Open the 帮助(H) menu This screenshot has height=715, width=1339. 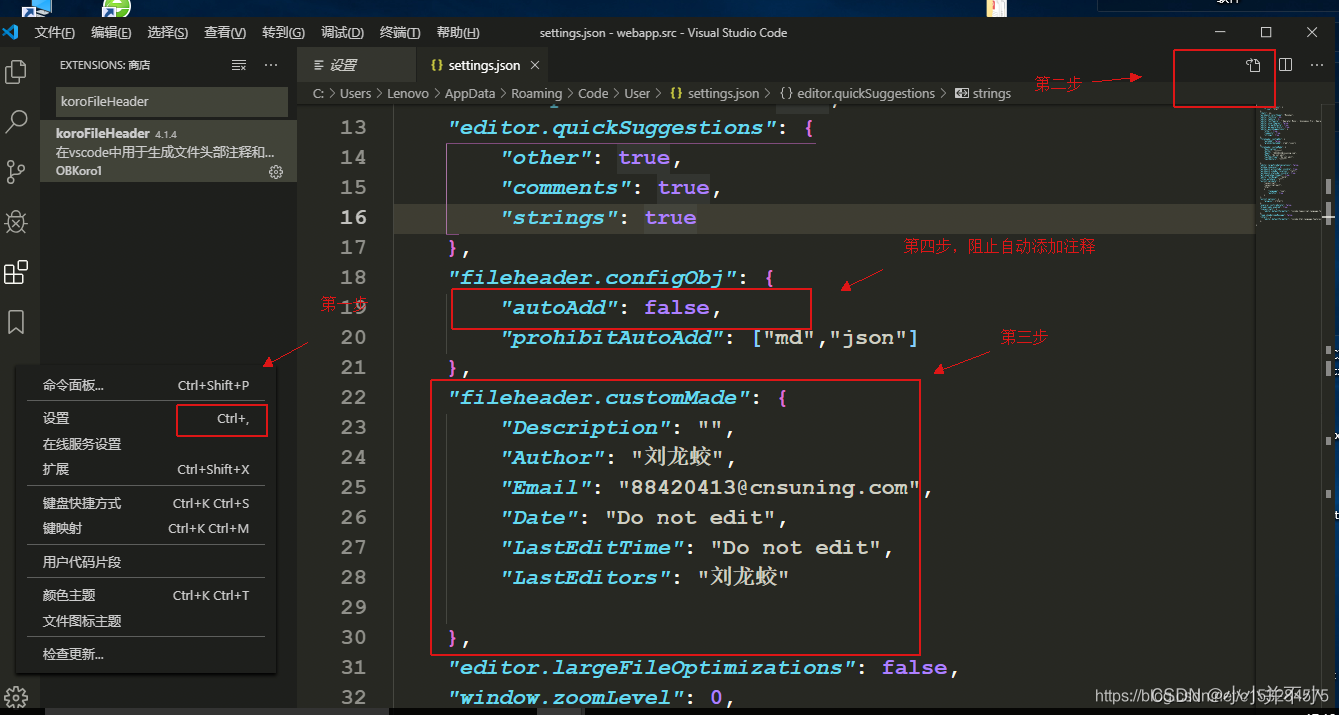458,32
